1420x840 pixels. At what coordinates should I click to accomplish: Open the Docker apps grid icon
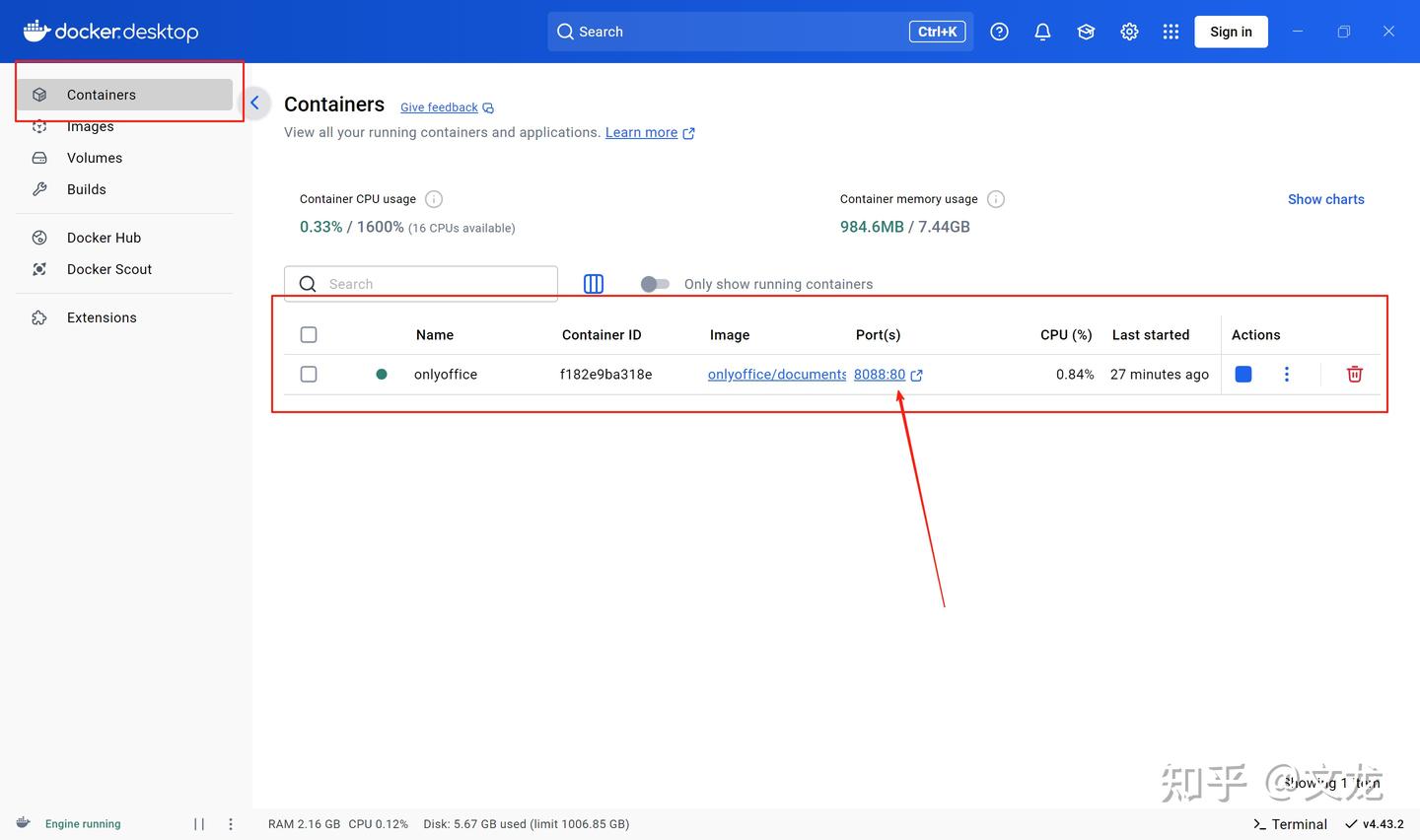[1171, 32]
